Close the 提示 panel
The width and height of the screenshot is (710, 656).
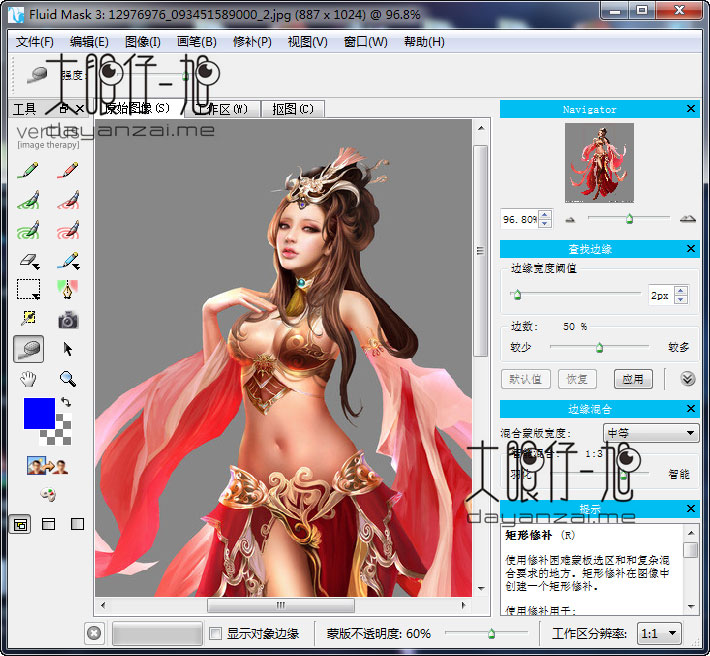[x=691, y=509]
